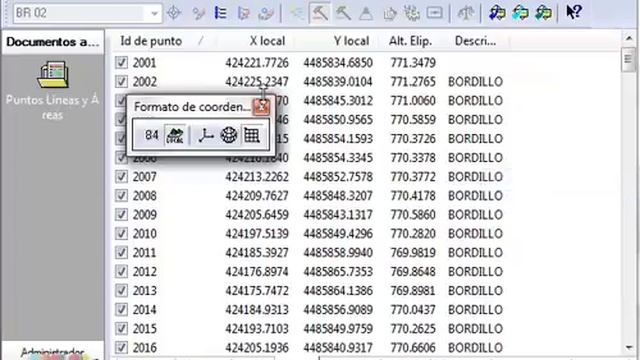Uncheck point 2001 checkbox

(x=121, y=62)
